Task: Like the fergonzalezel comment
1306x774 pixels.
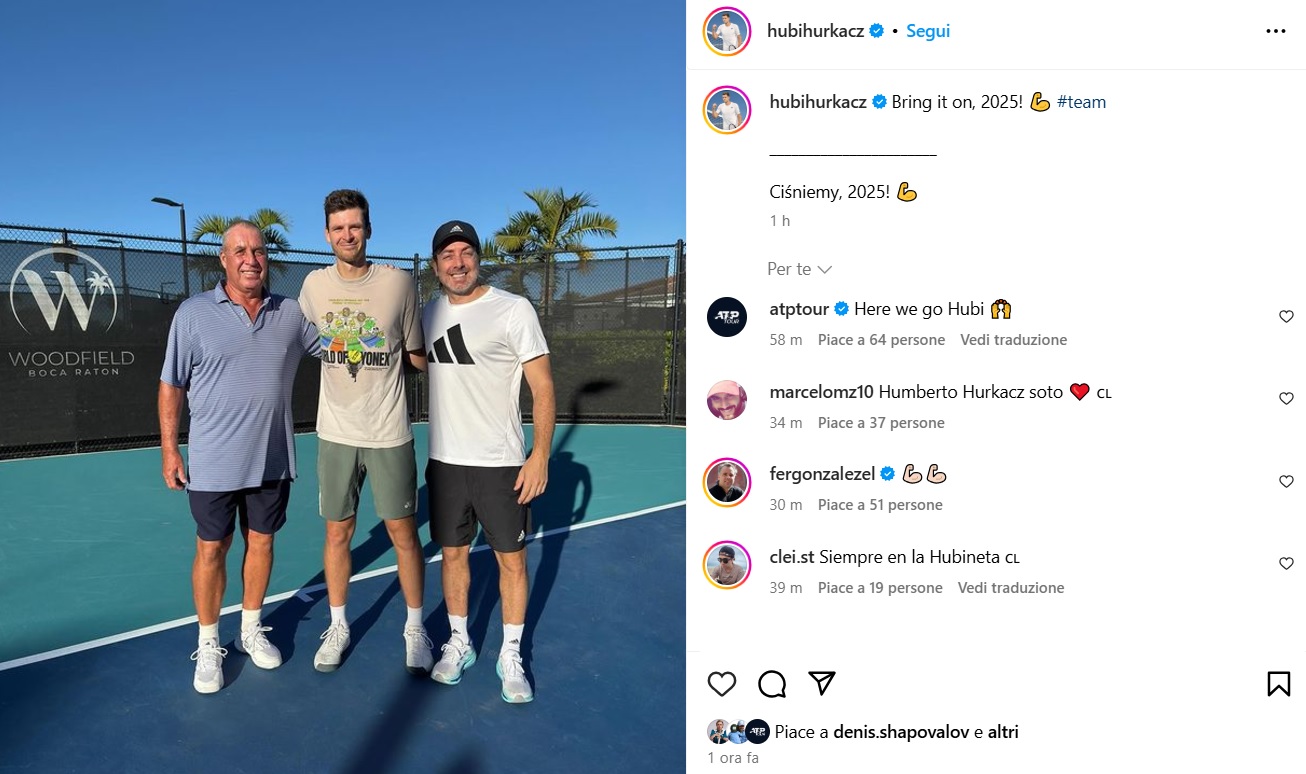Action: (1287, 482)
